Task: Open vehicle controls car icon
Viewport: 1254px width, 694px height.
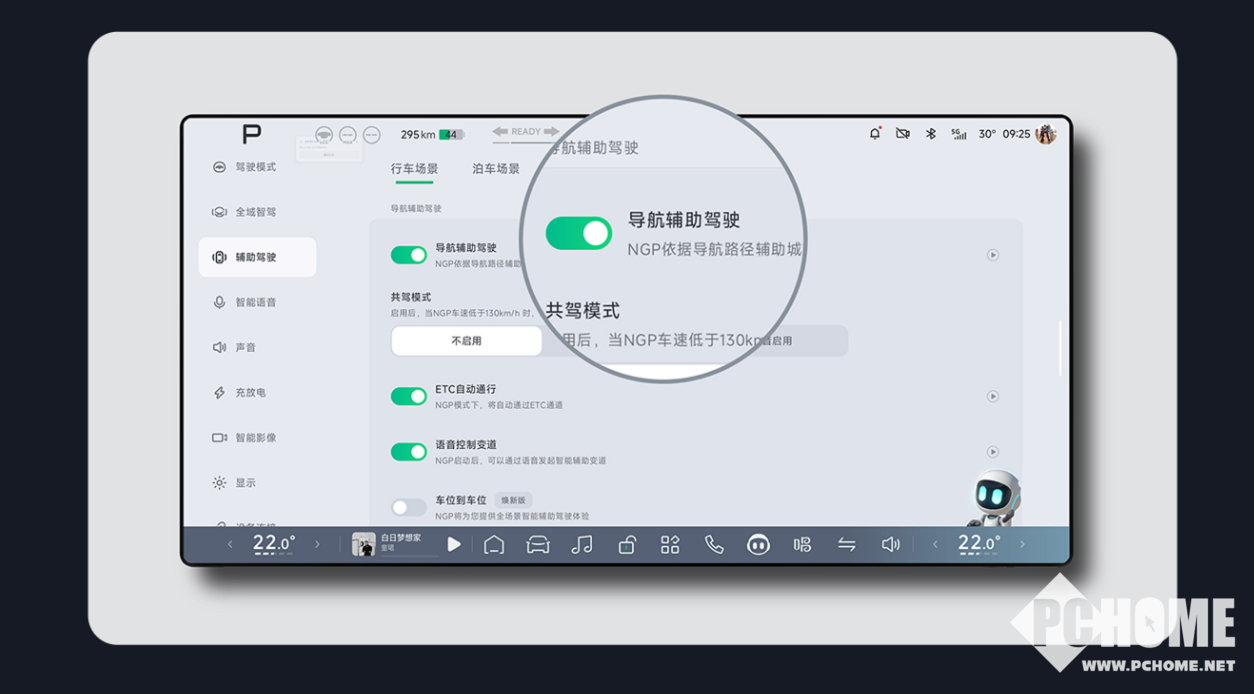Action: click(538, 544)
